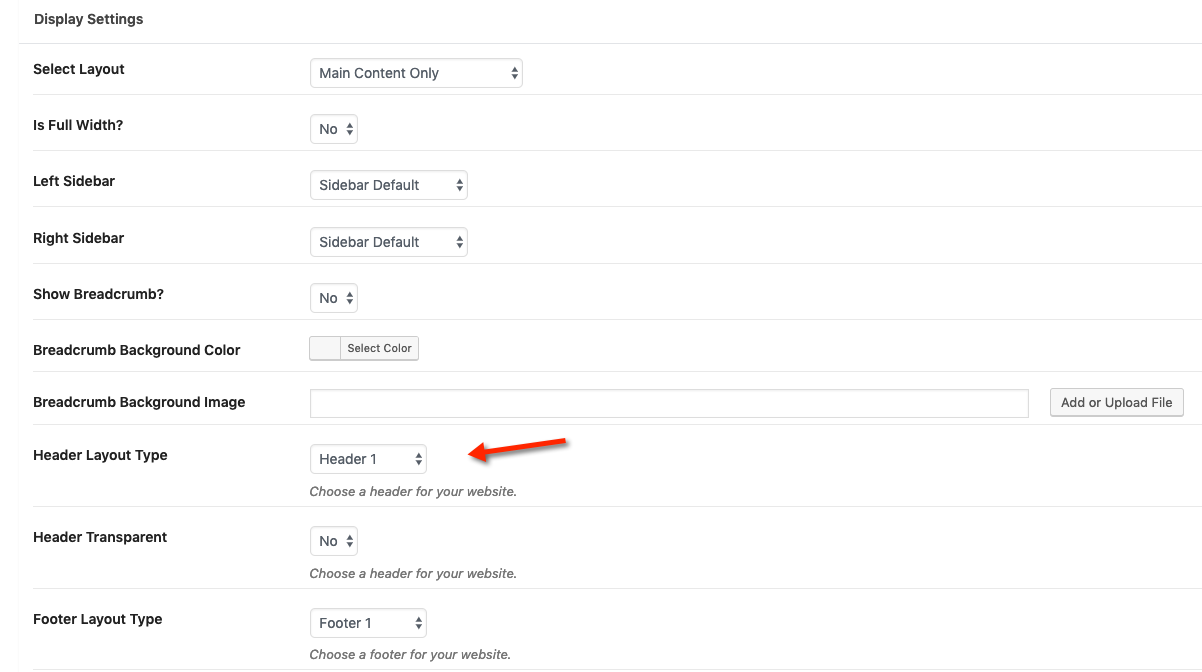Screen dimensions: 1202x672
Task: Expand the Left Sidebar dropdown
Action: click(388, 185)
